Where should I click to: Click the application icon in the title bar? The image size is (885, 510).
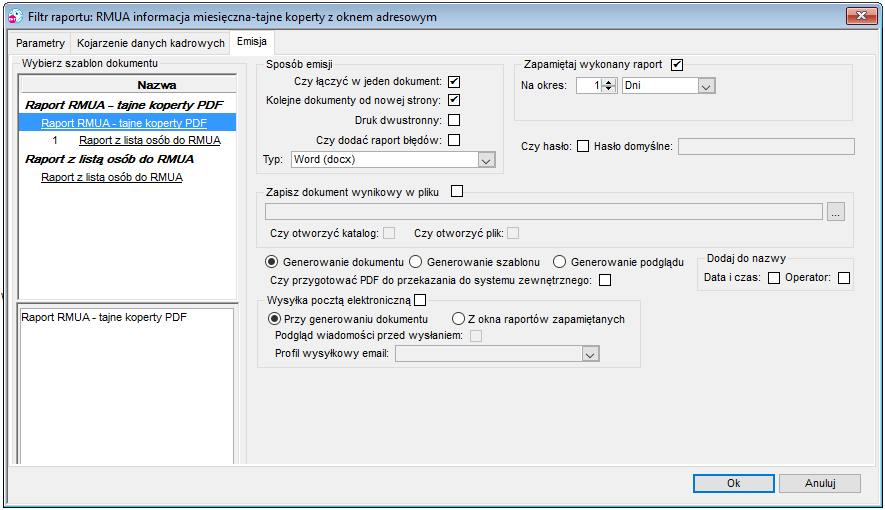[x=15, y=16]
